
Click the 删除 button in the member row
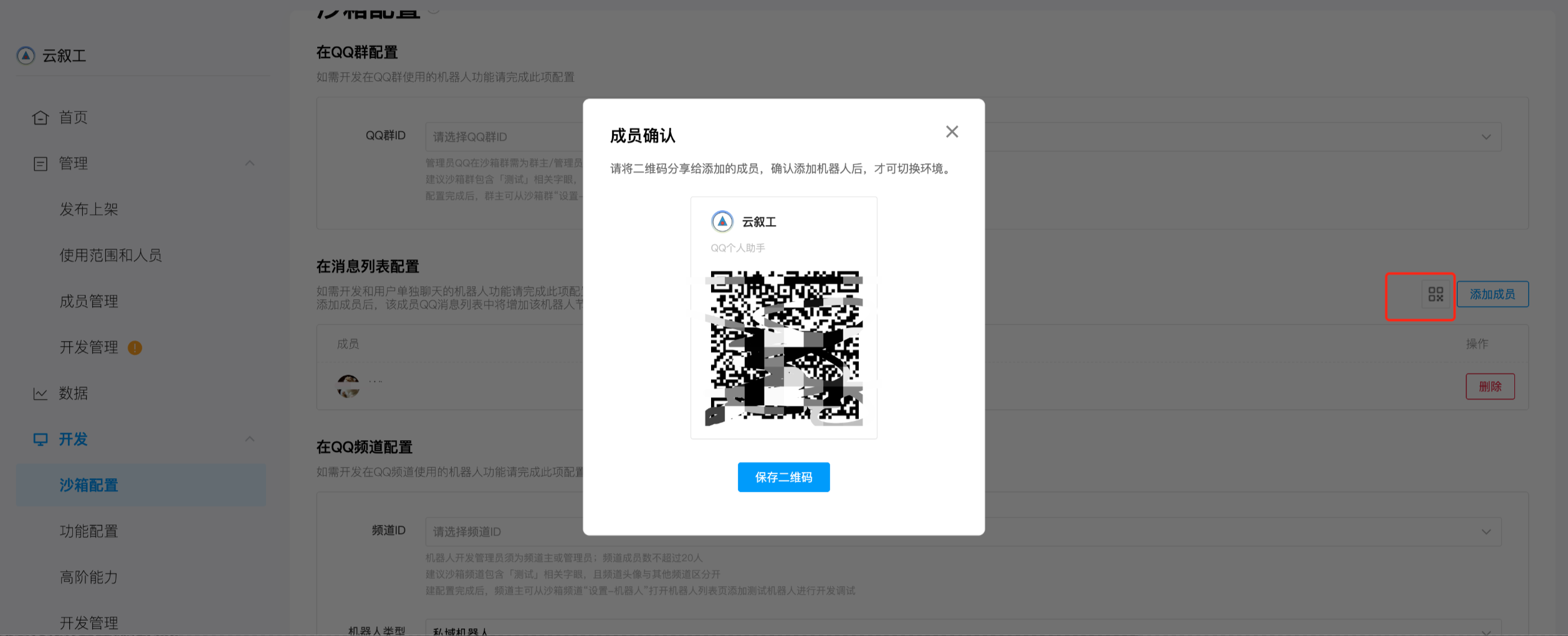click(x=1490, y=387)
